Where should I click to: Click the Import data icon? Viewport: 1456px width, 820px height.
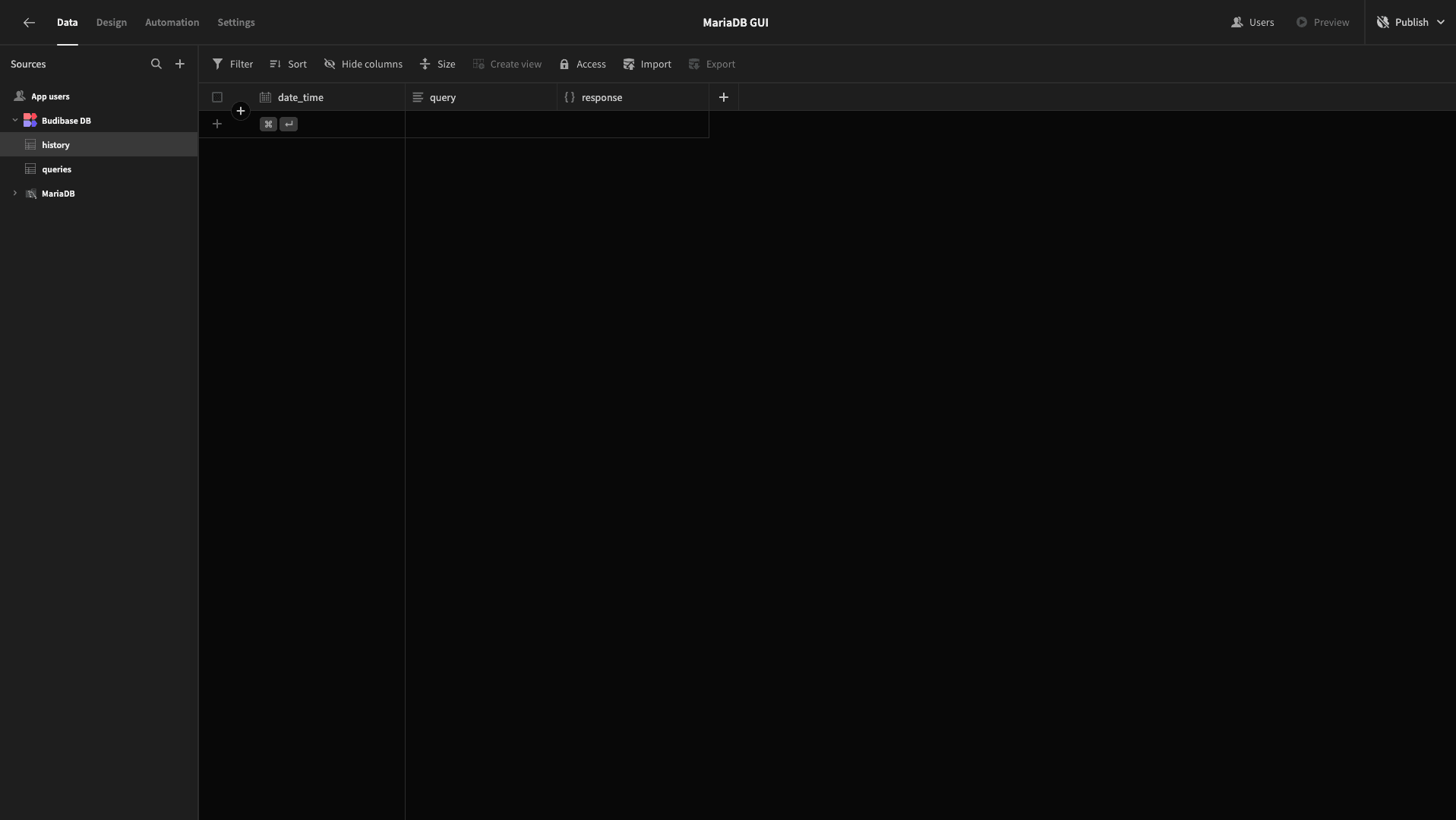coord(629,64)
